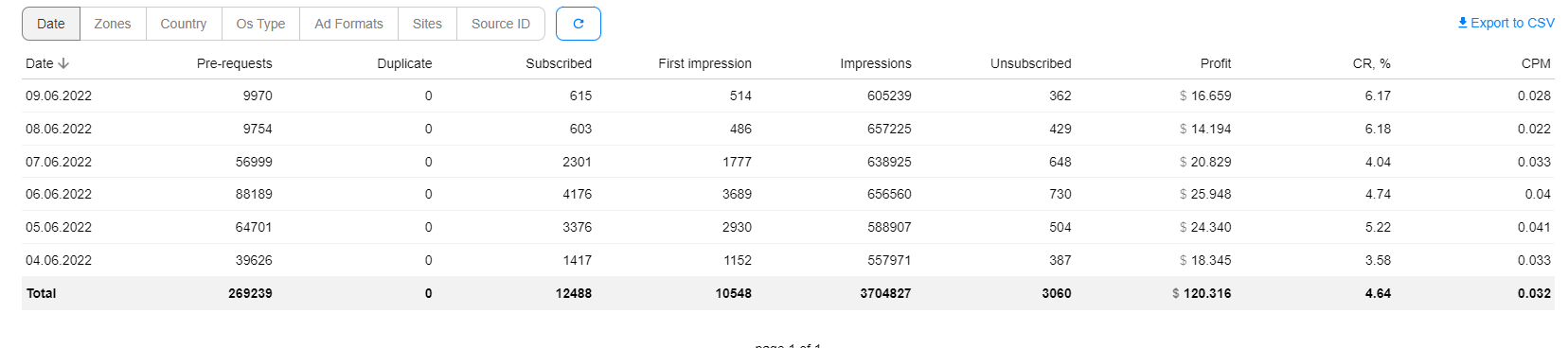Image resolution: width=1568 pixels, height=348 pixels.
Task: Select the 09.06.2022 row date
Action: 59,96
